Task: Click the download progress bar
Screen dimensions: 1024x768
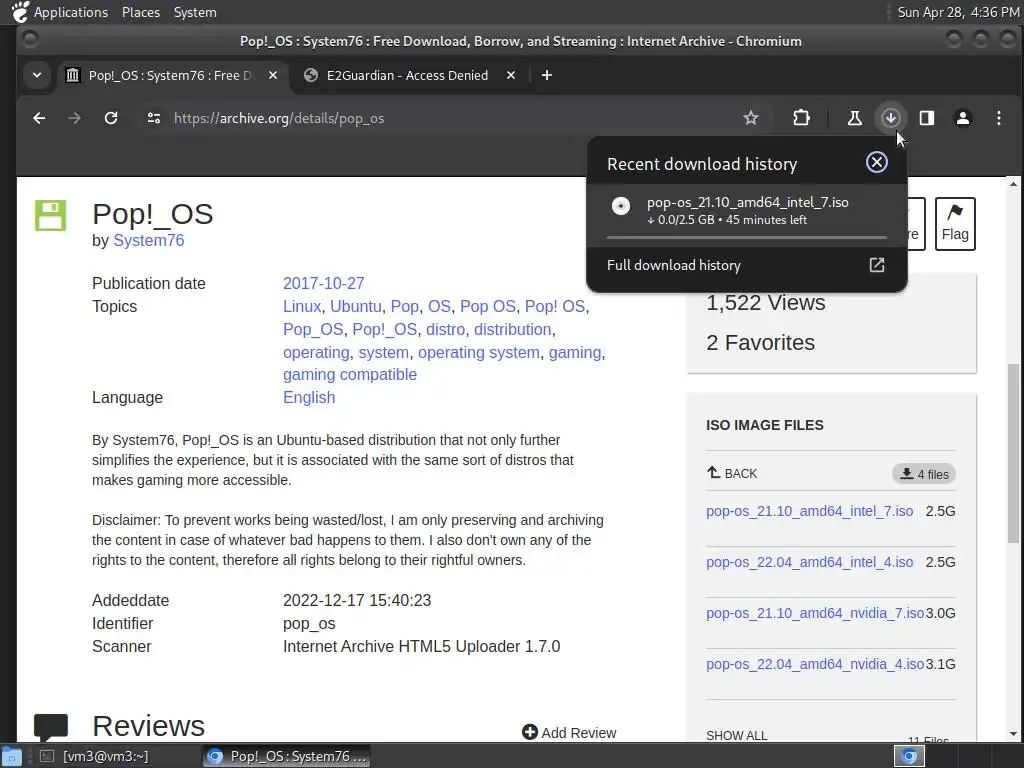Action: pyautogui.click(x=746, y=238)
